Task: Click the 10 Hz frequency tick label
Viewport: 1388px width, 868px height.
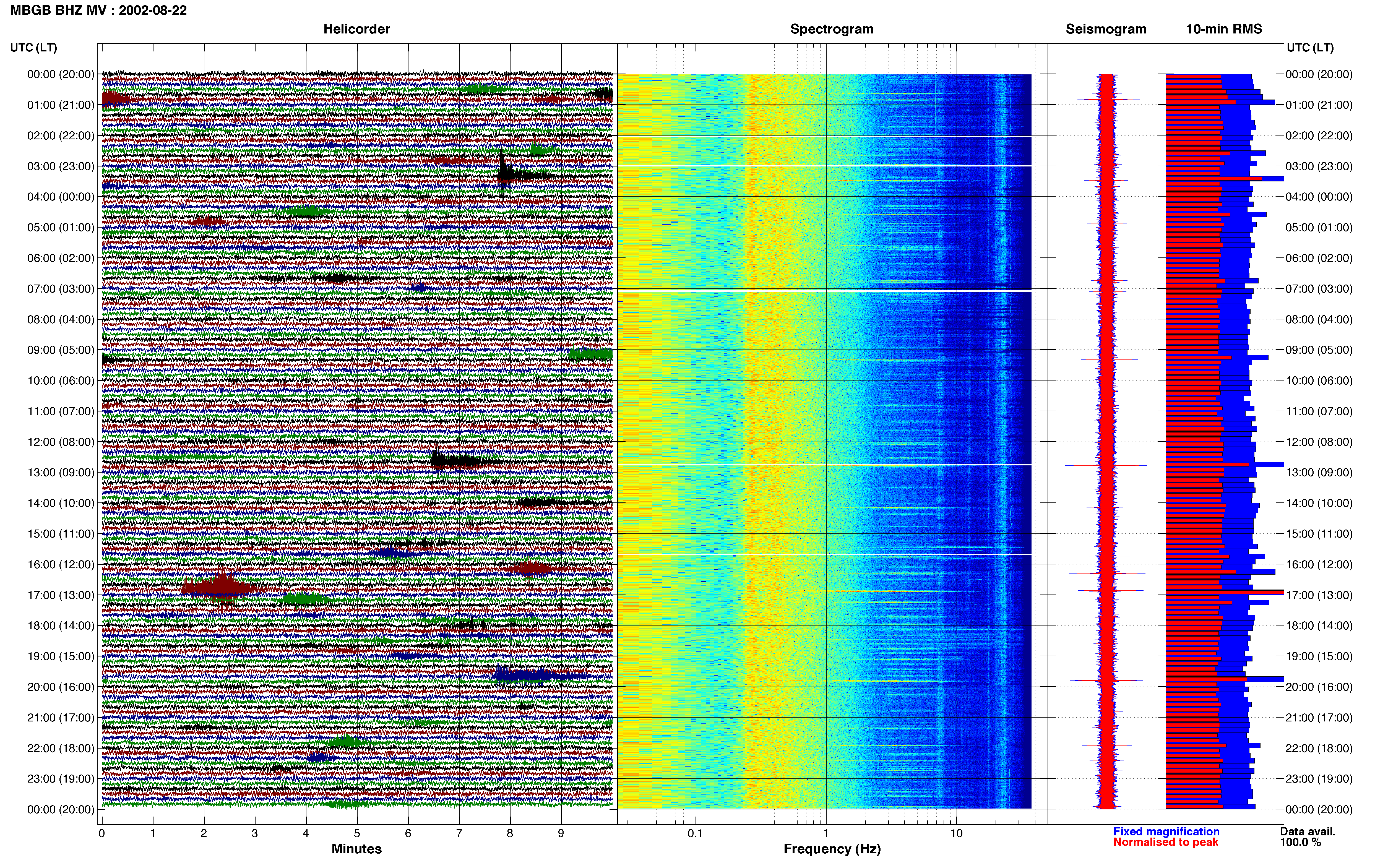Action: pos(956,833)
